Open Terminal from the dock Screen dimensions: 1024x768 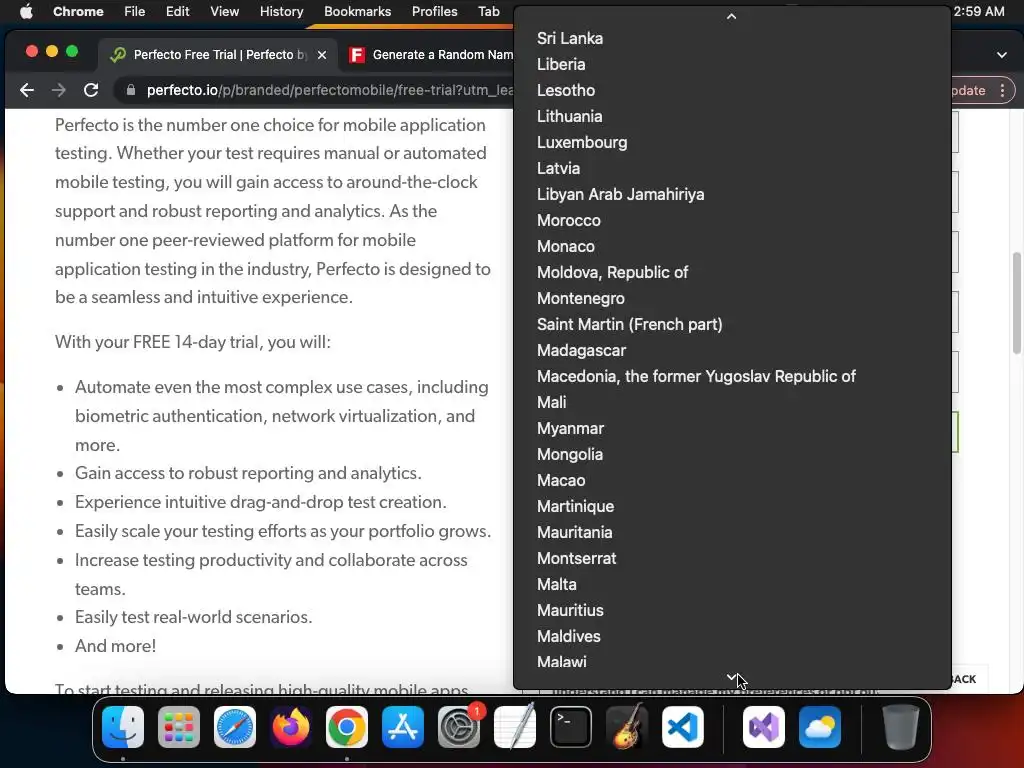[x=571, y=727]
